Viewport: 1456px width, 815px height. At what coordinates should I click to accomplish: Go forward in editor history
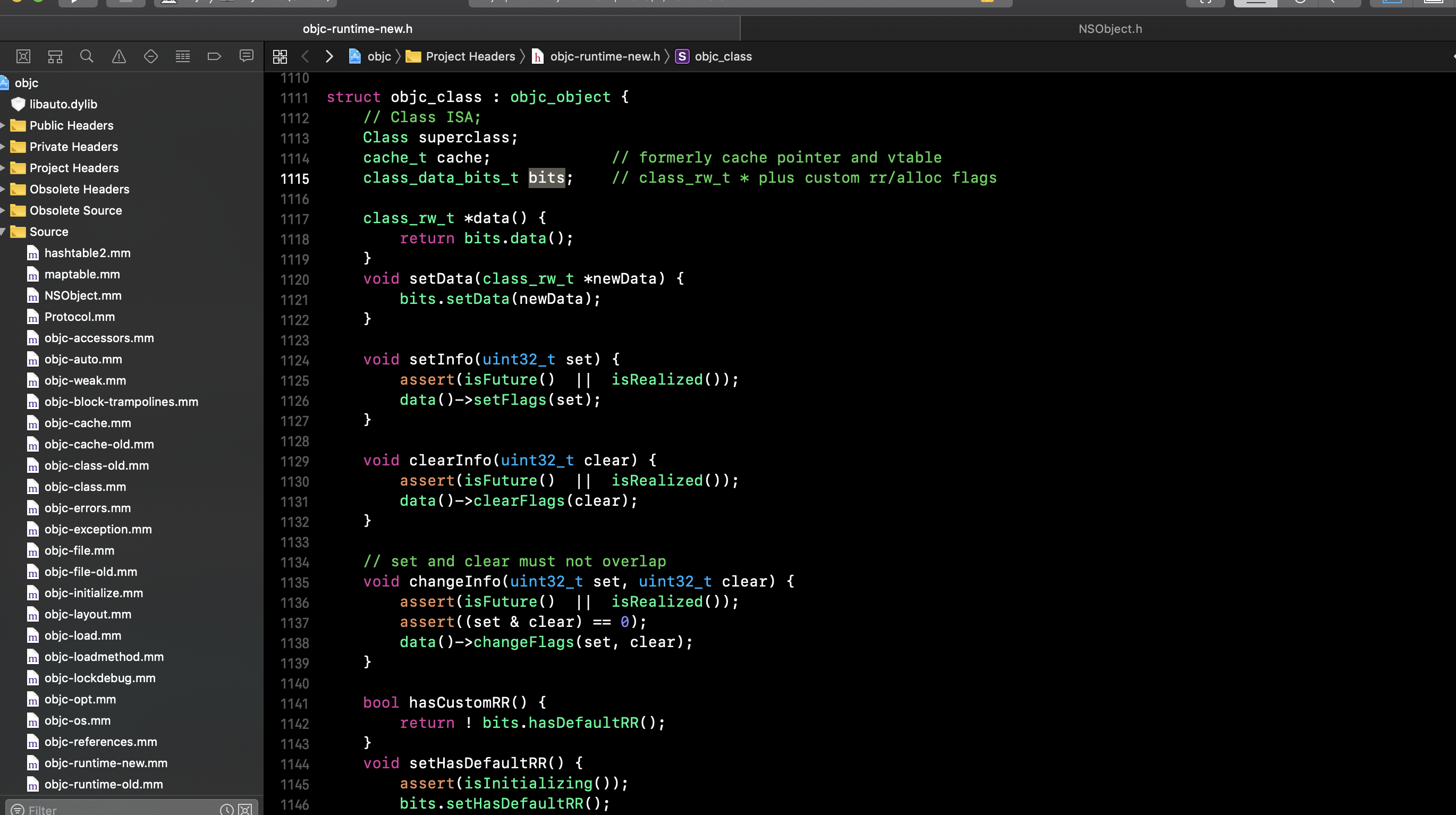(329, 56)
